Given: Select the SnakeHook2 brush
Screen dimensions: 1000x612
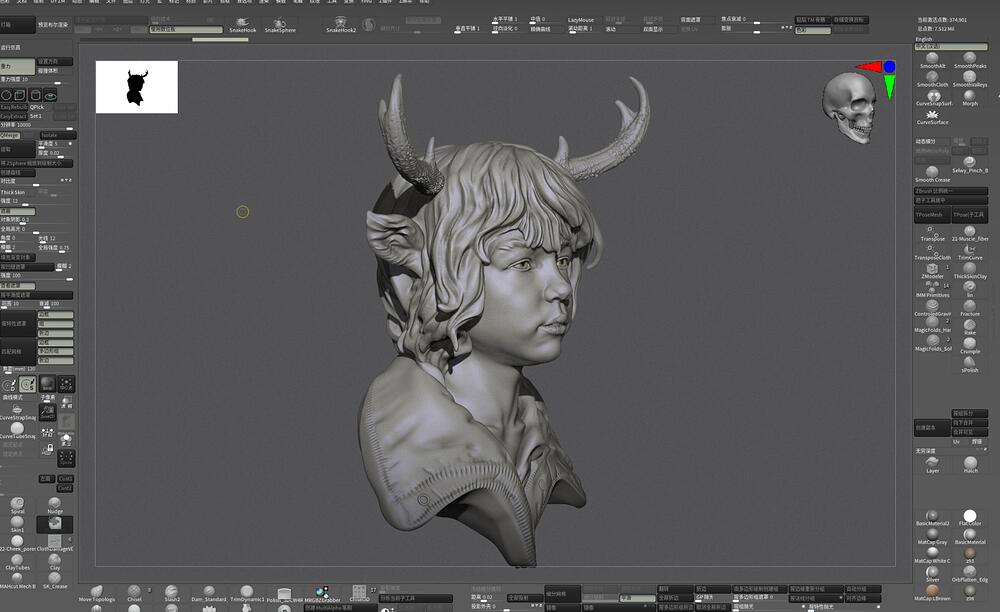Looking at the screenshot, I should point(341,26).
